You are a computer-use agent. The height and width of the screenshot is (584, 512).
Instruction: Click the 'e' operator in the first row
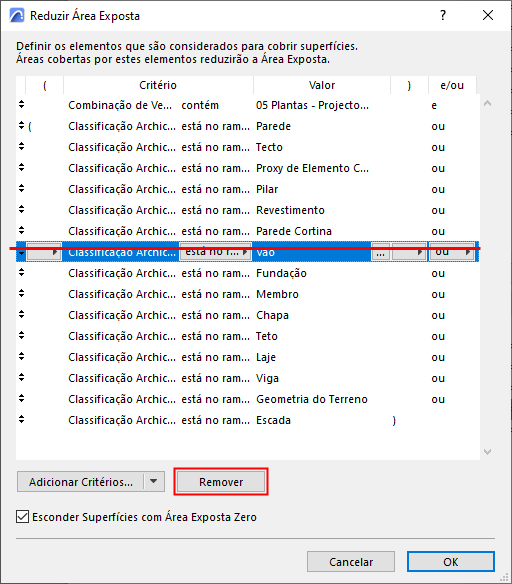[434, 105]
